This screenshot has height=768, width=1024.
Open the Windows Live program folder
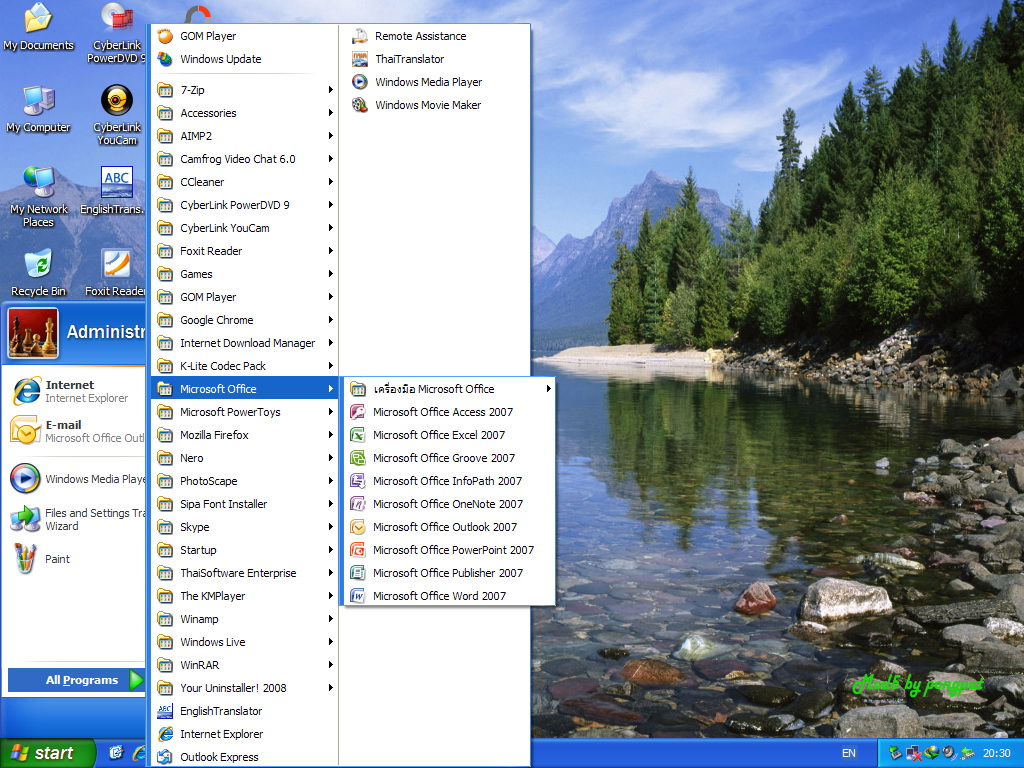[x=245, y=642]
